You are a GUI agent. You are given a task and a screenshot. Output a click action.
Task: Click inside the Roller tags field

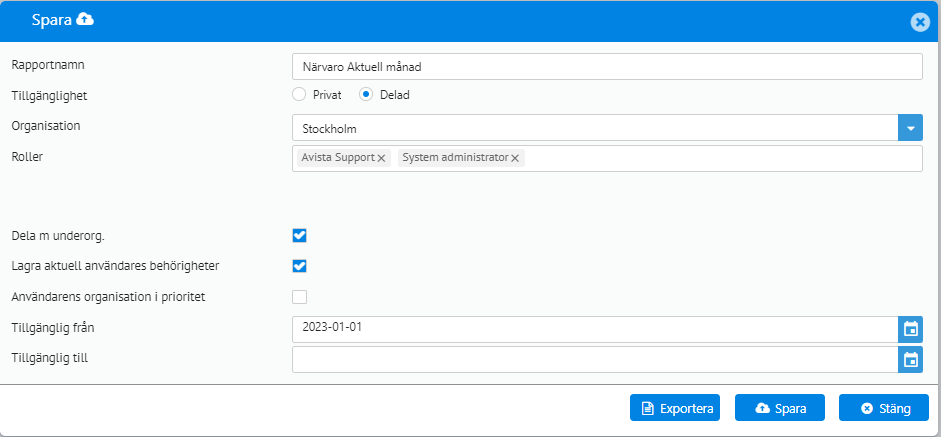(607, 158)
